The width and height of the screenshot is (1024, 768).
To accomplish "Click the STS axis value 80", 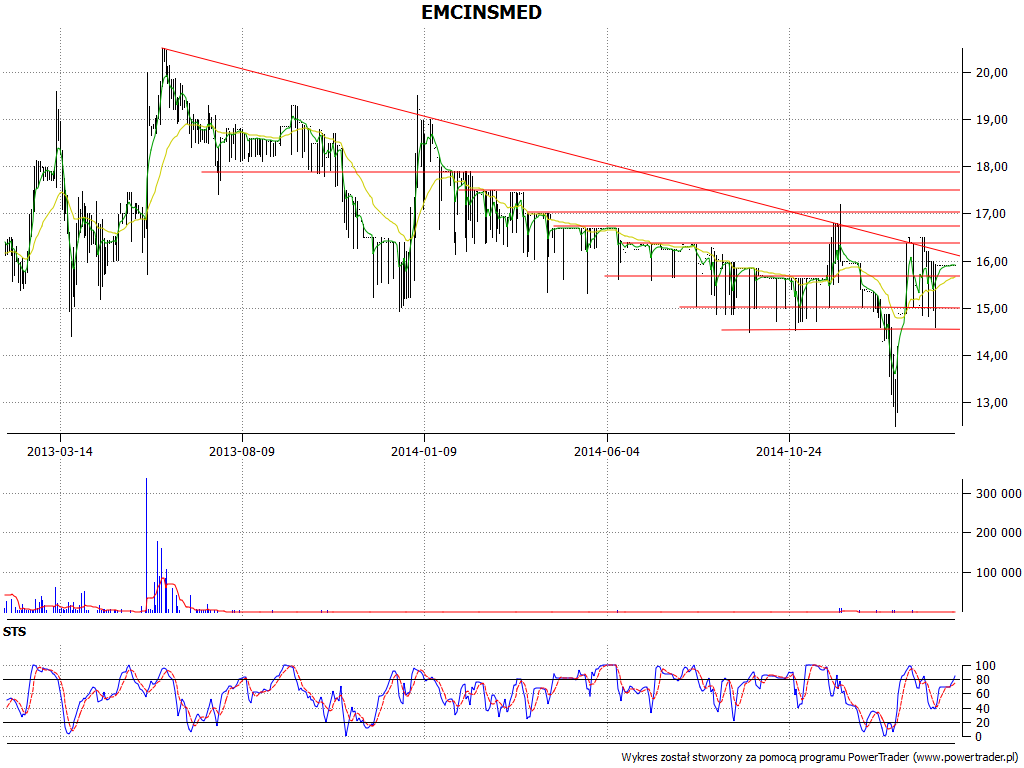I will [x=982, y=680].
